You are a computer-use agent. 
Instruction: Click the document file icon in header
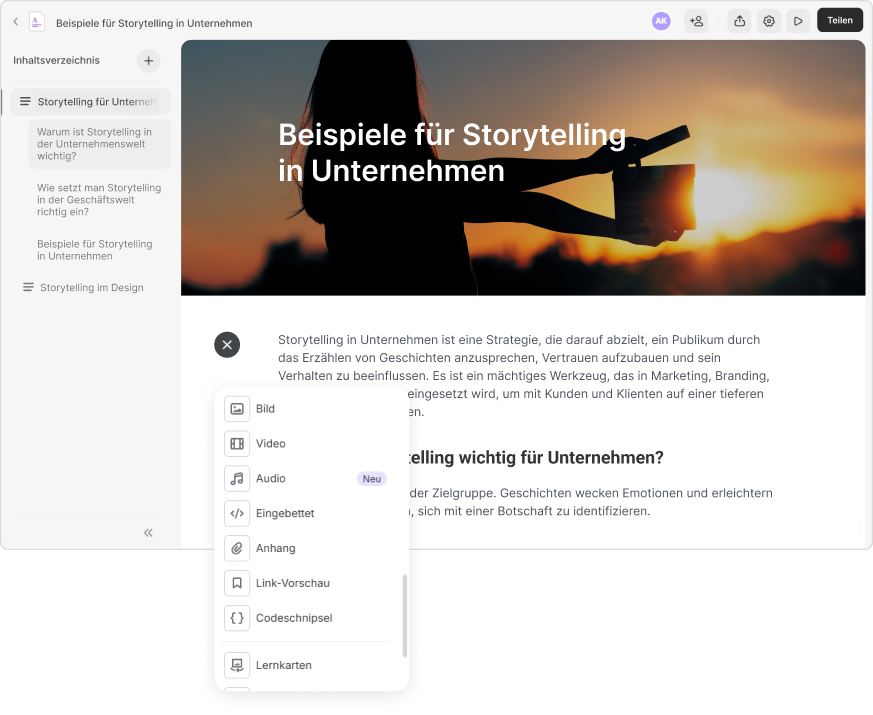click(36, 22)
